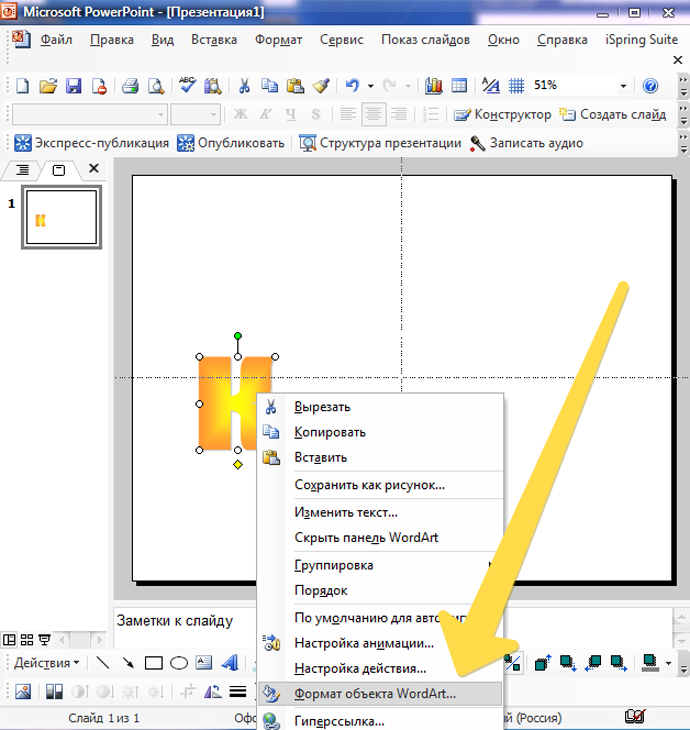Image resolution: width=690 pixels, height=730 pixels.
Task: Click the Permission document icon
Action: 99,86
